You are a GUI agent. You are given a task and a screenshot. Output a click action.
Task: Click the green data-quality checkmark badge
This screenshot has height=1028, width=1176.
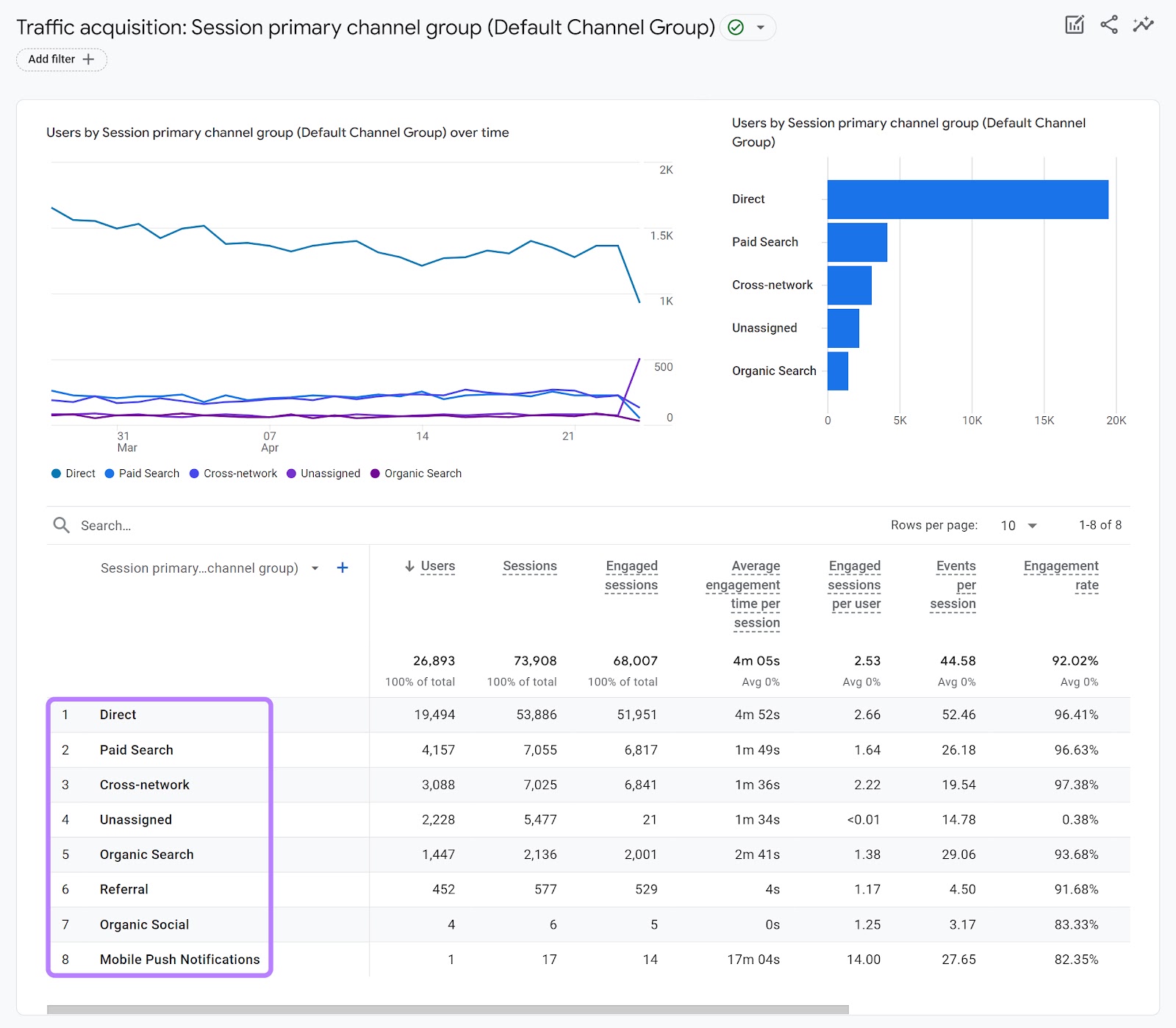pyautogui.click(x=734, y=27)
